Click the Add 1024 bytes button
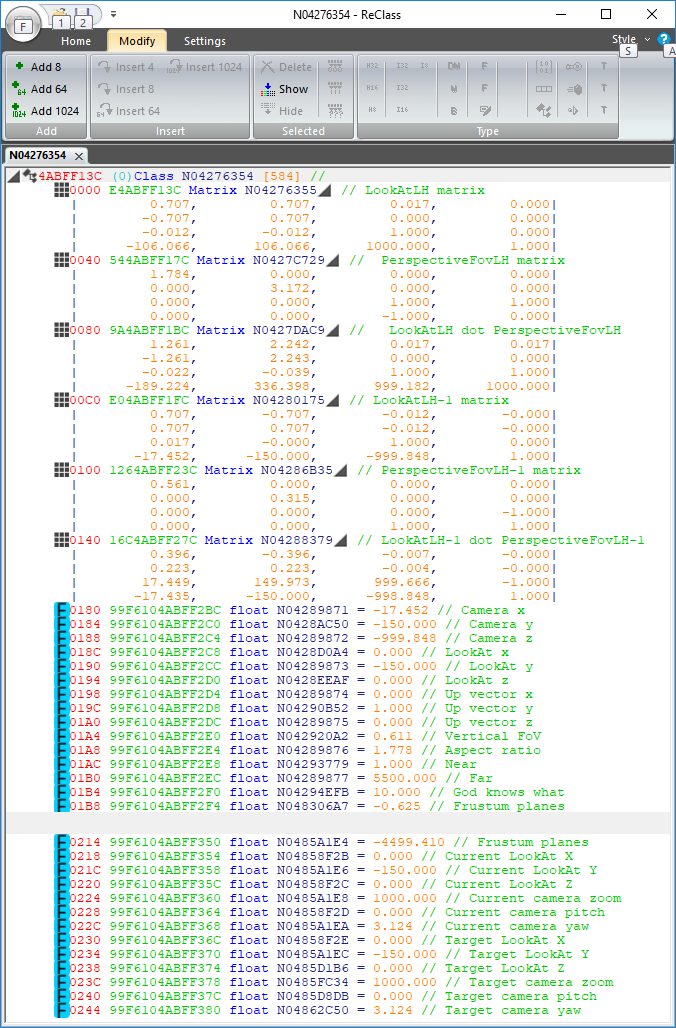 coord(45,111)
